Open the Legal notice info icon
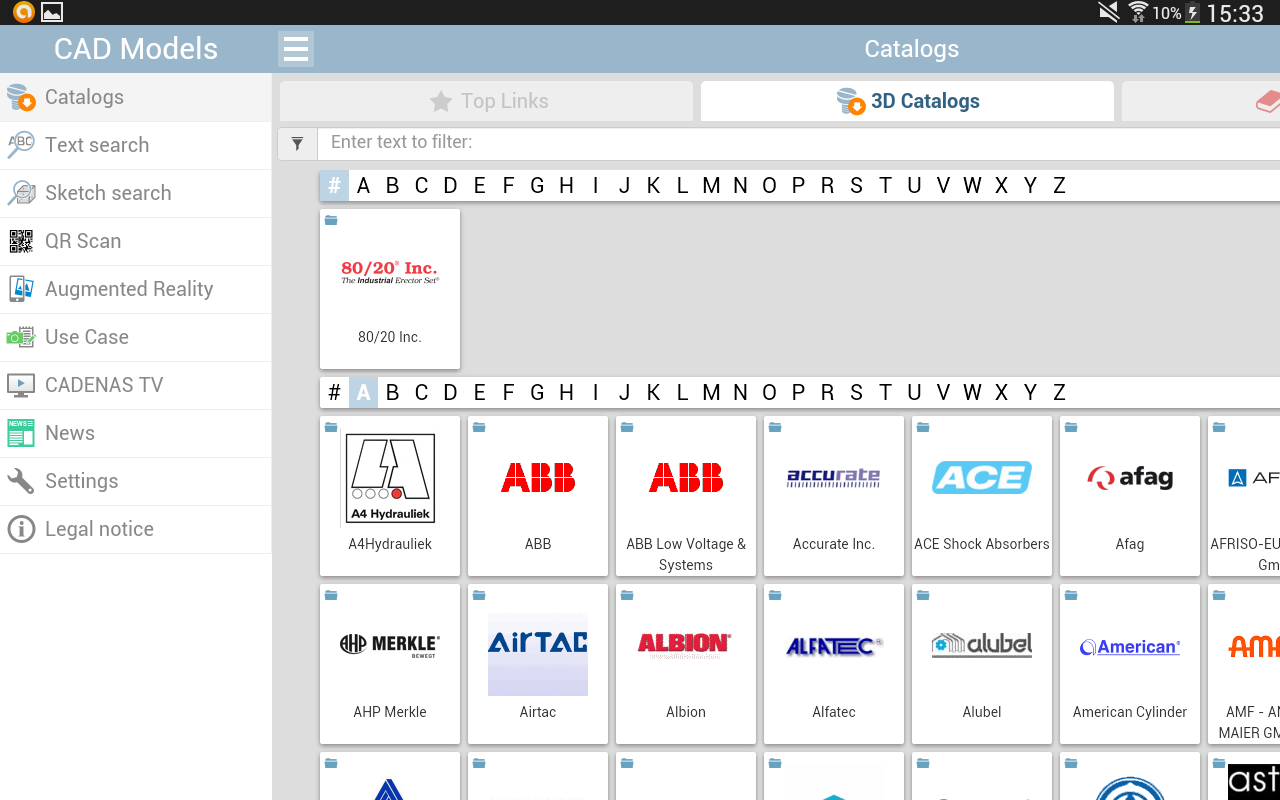 click(21, 529)
